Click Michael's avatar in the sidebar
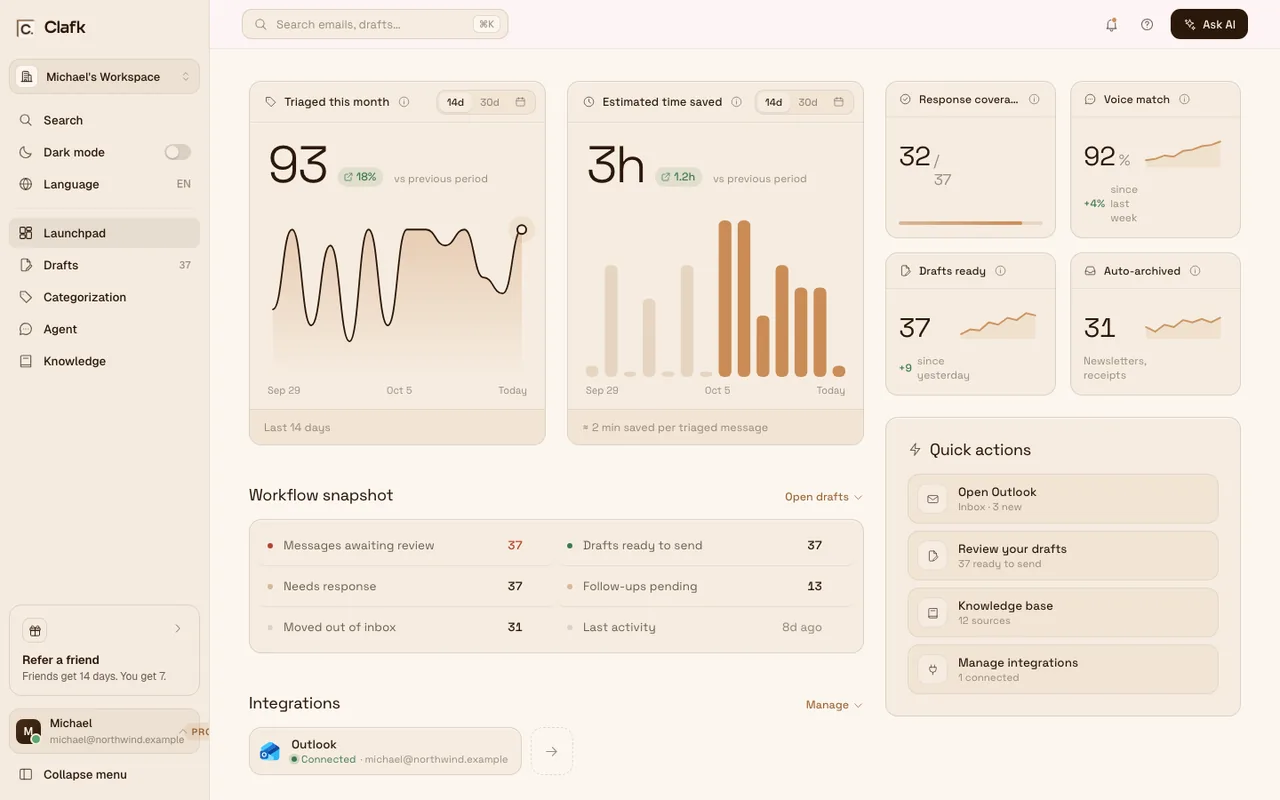Image resolution: width=1280 pixels, height=800 pixels. [29, 732]
